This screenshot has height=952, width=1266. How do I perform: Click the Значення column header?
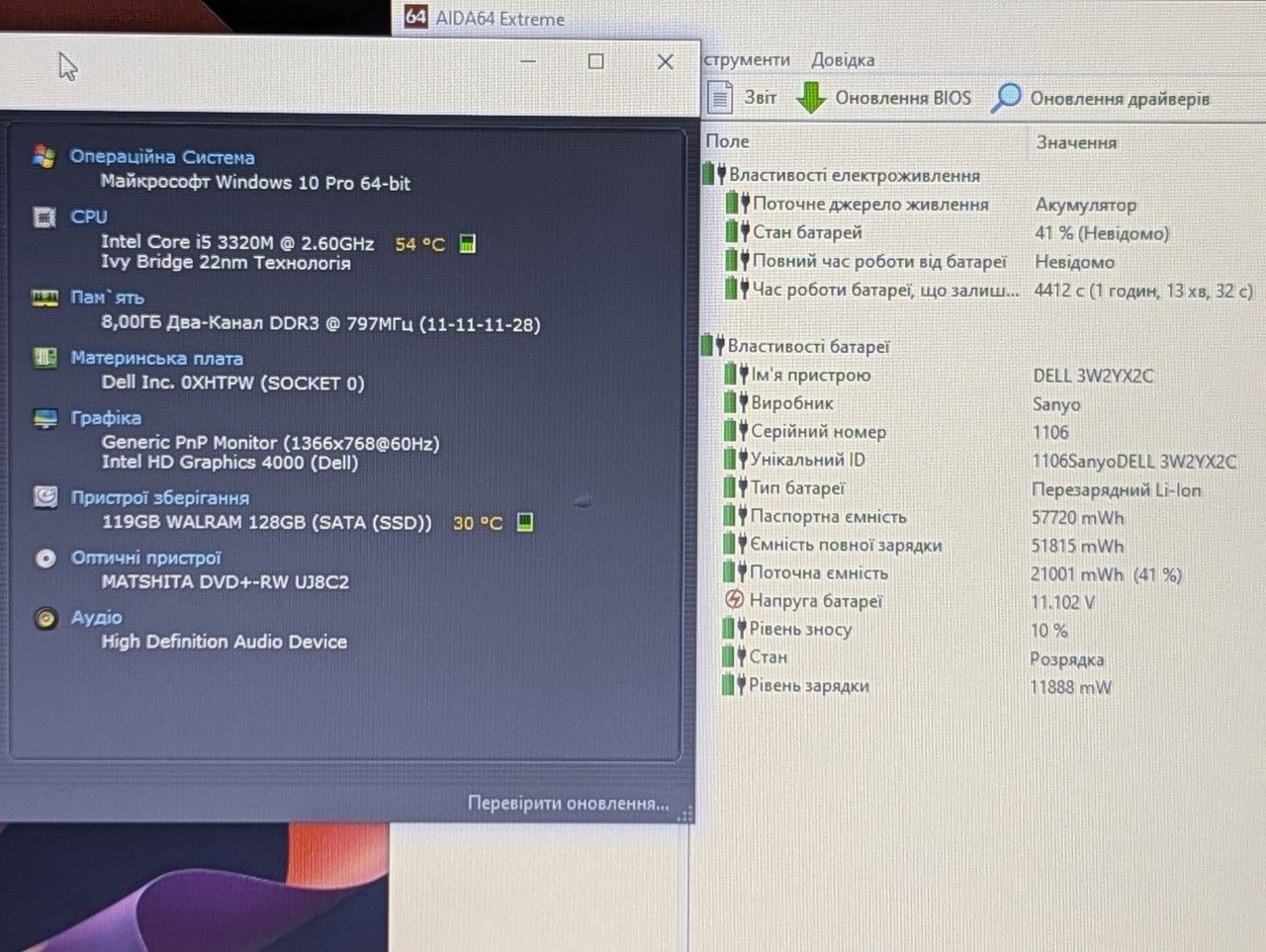[1076, 142]
